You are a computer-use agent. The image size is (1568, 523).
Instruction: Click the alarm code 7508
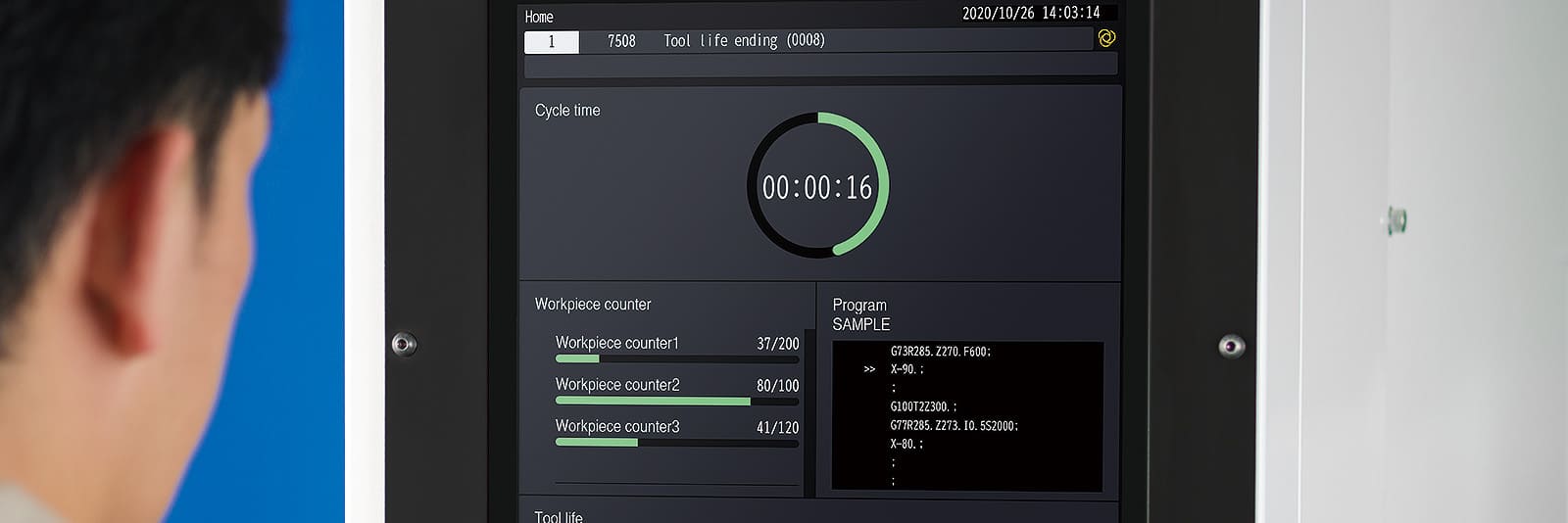(621, 41)
